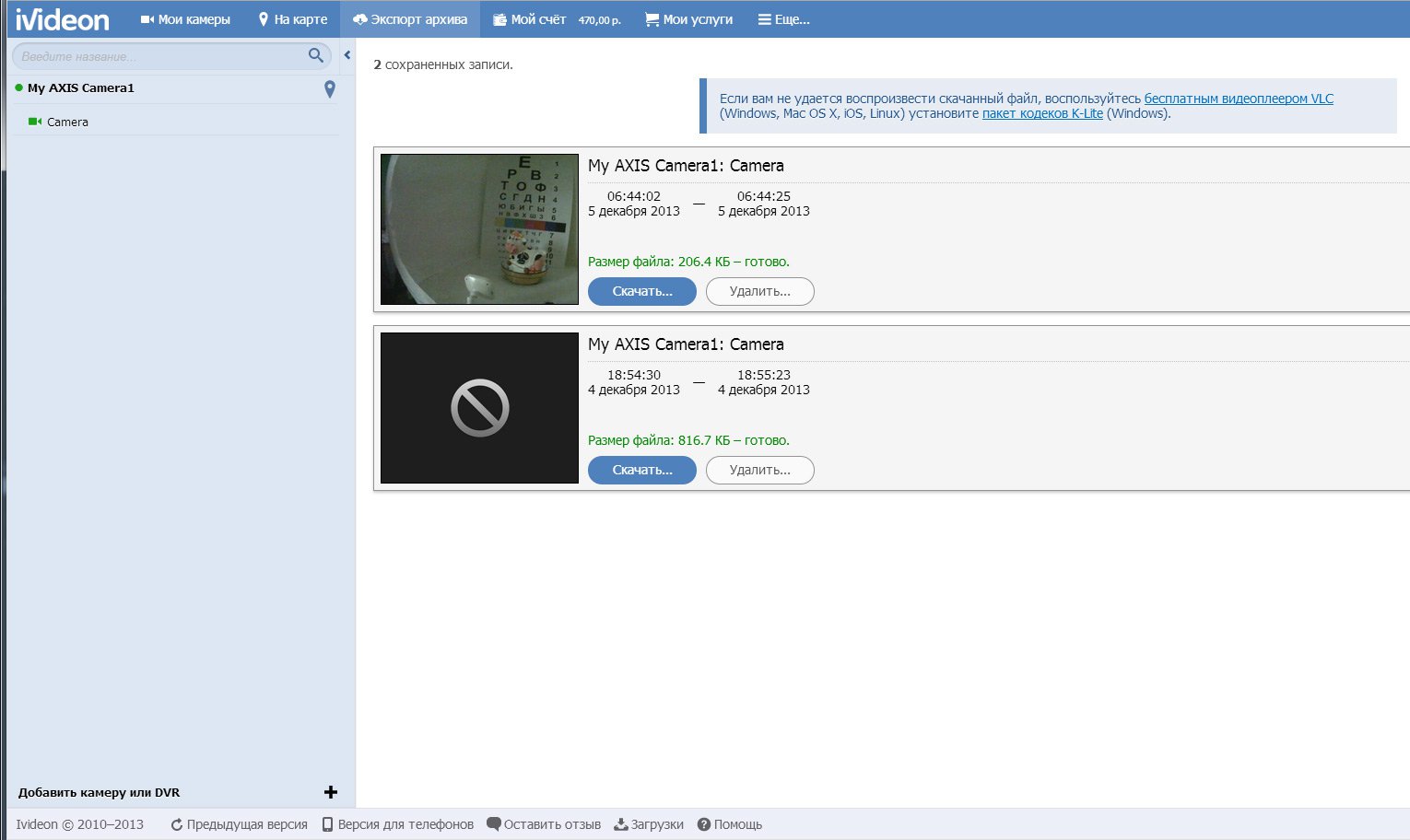Click the search magnifier icon
1410x840 pixels.
coord(316,55)
